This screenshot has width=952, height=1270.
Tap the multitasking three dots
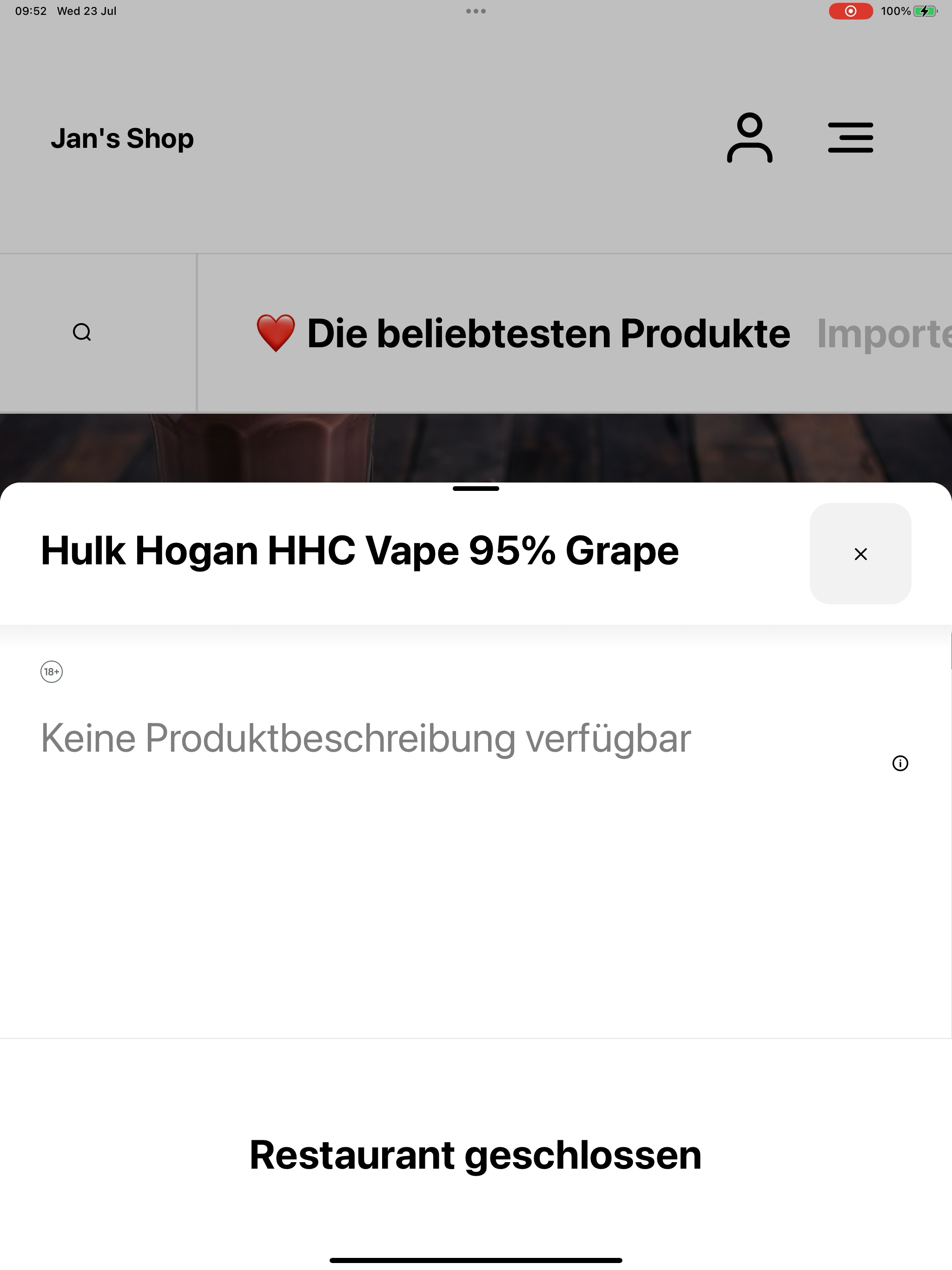coord(476,11)
